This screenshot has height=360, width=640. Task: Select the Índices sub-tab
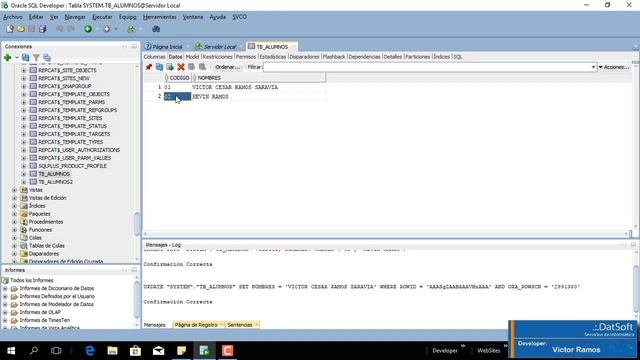click(441, 57)
